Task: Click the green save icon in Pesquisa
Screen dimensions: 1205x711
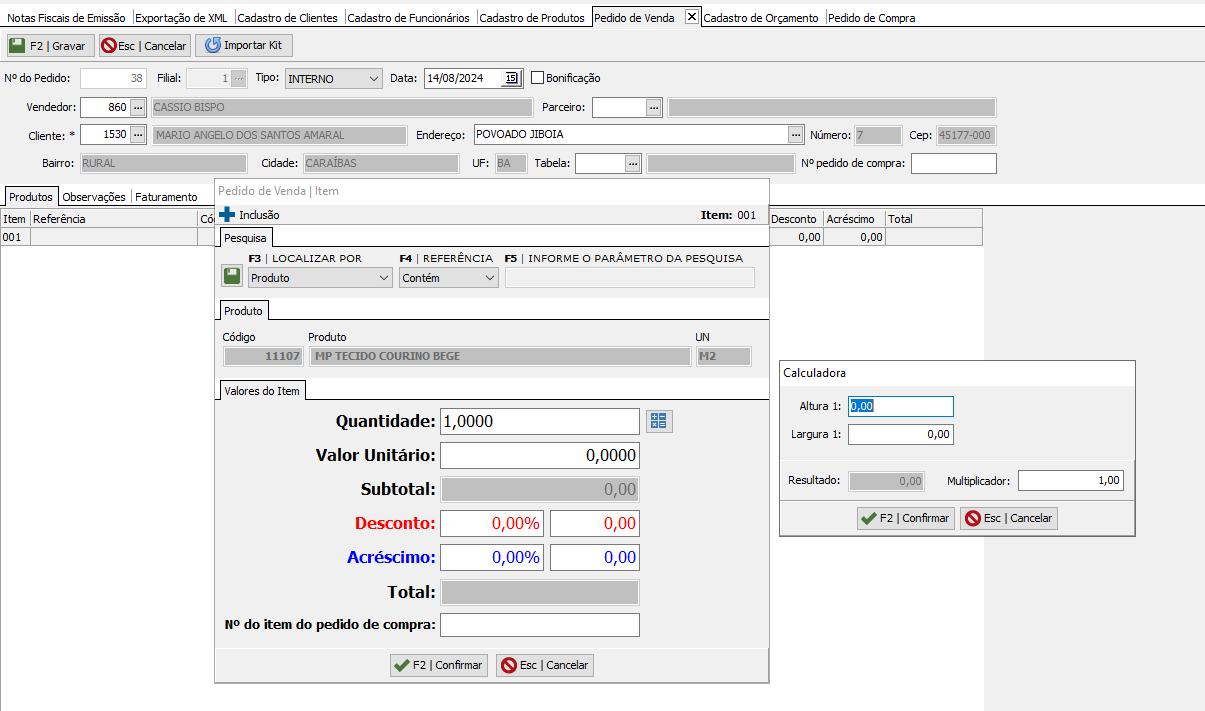Action: (232, 277)
